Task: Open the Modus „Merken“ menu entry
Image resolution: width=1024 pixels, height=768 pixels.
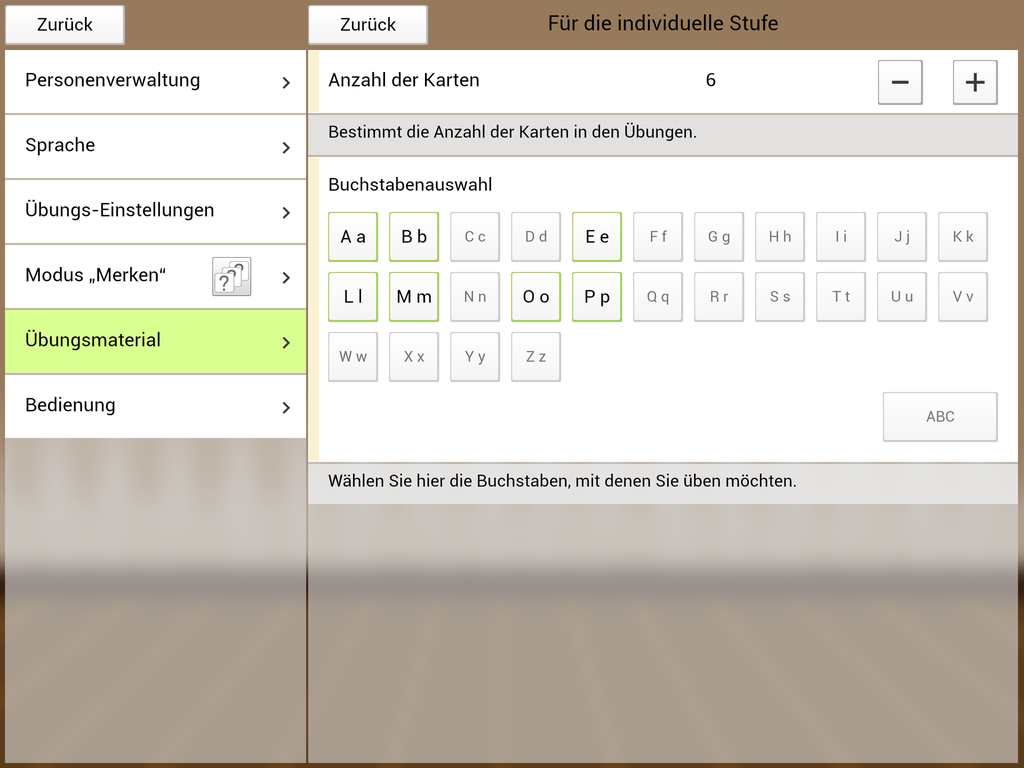Action: [95, 276]
